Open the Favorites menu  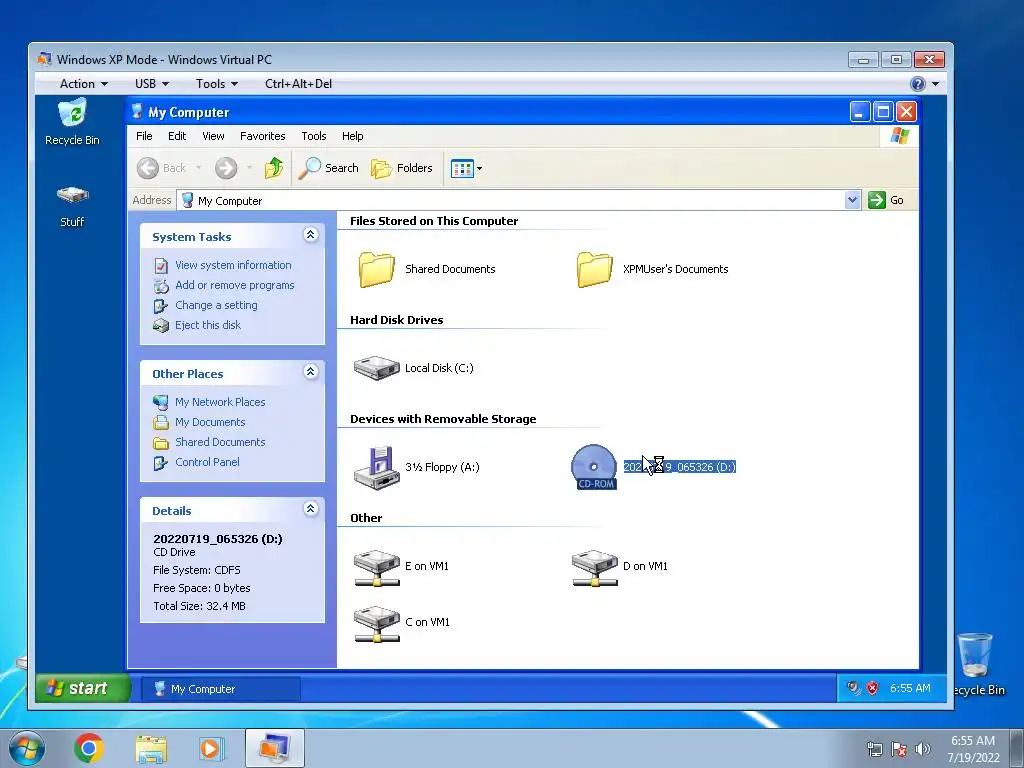(263, 136)
